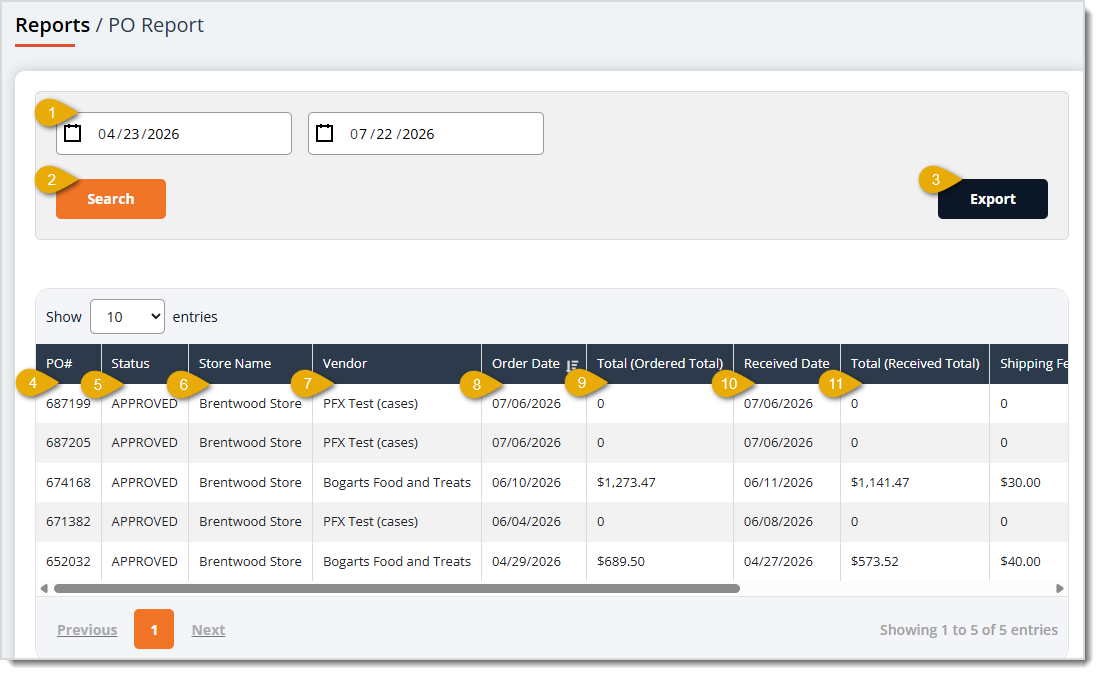Click APPROVED status in row 687199

(x=145, y=403)
